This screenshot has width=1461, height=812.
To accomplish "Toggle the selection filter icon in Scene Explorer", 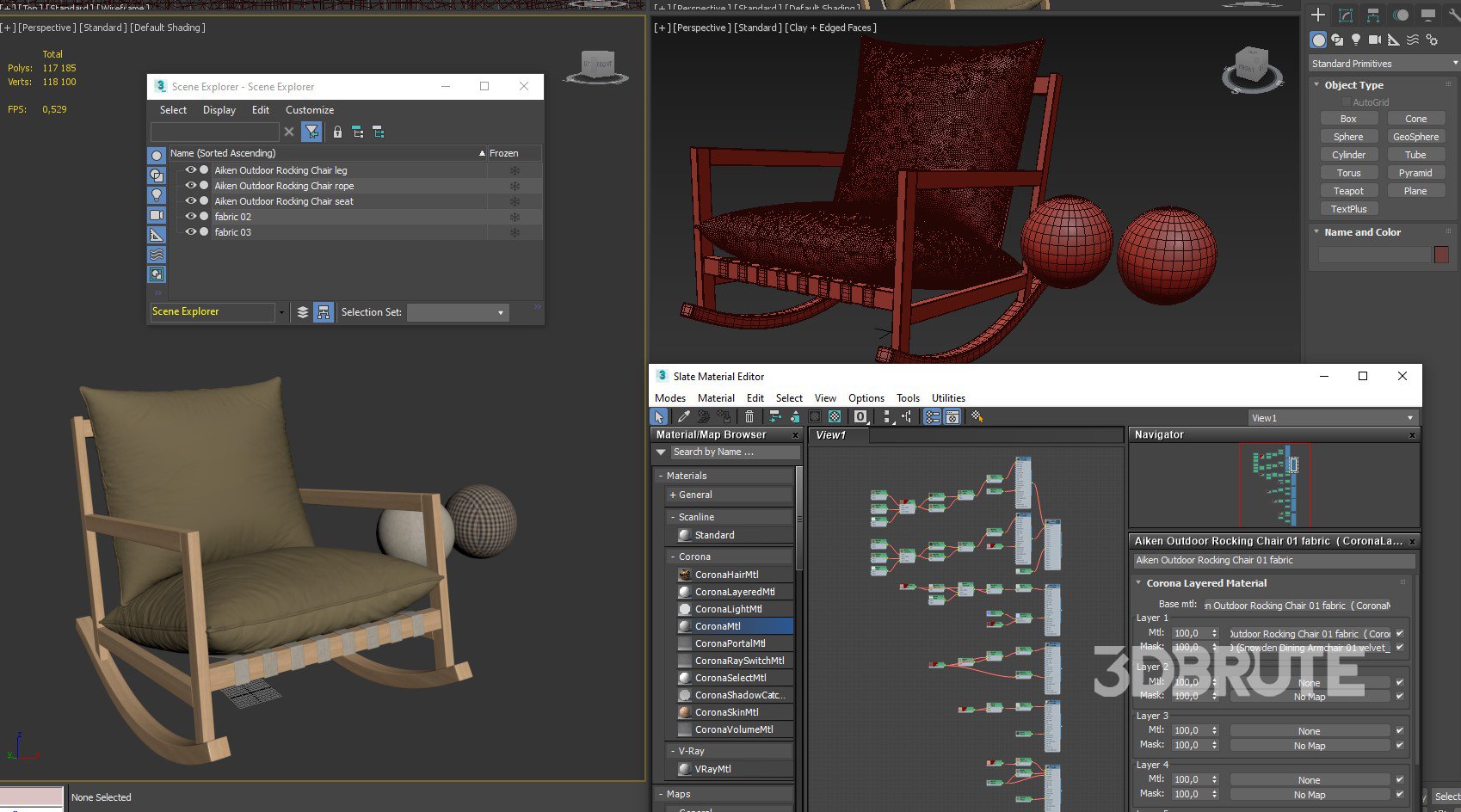I will coord(311,132).
